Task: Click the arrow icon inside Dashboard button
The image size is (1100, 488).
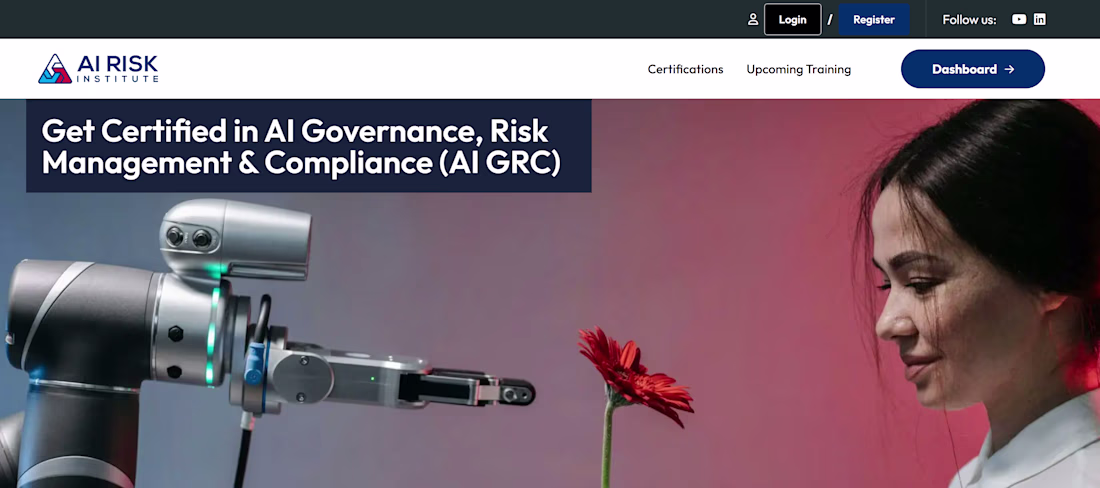Action: [x=1010, y=69]
